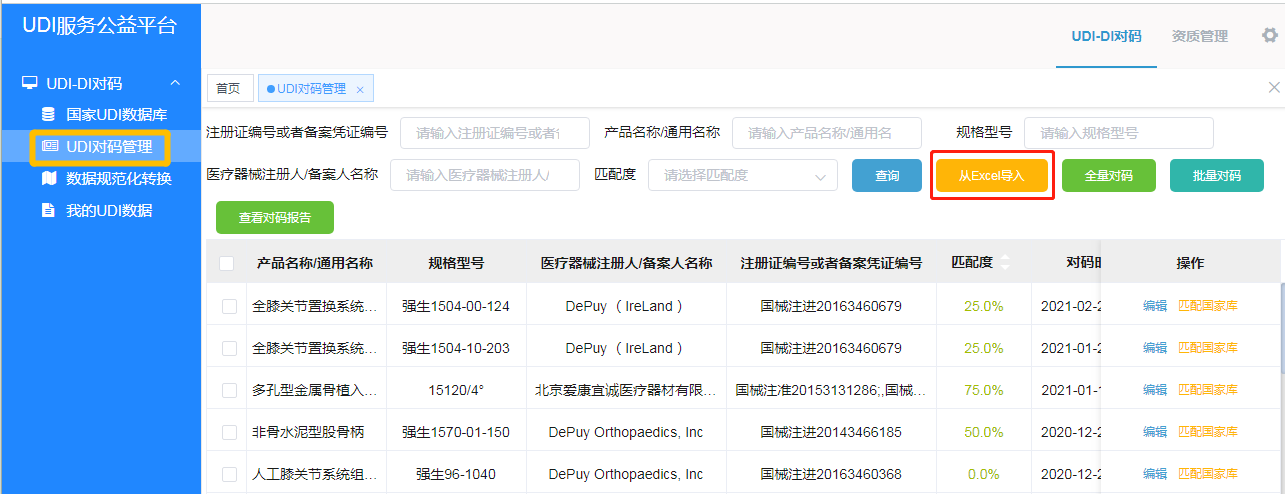Open the 匹配度 dropdown selector

(743, 176)
